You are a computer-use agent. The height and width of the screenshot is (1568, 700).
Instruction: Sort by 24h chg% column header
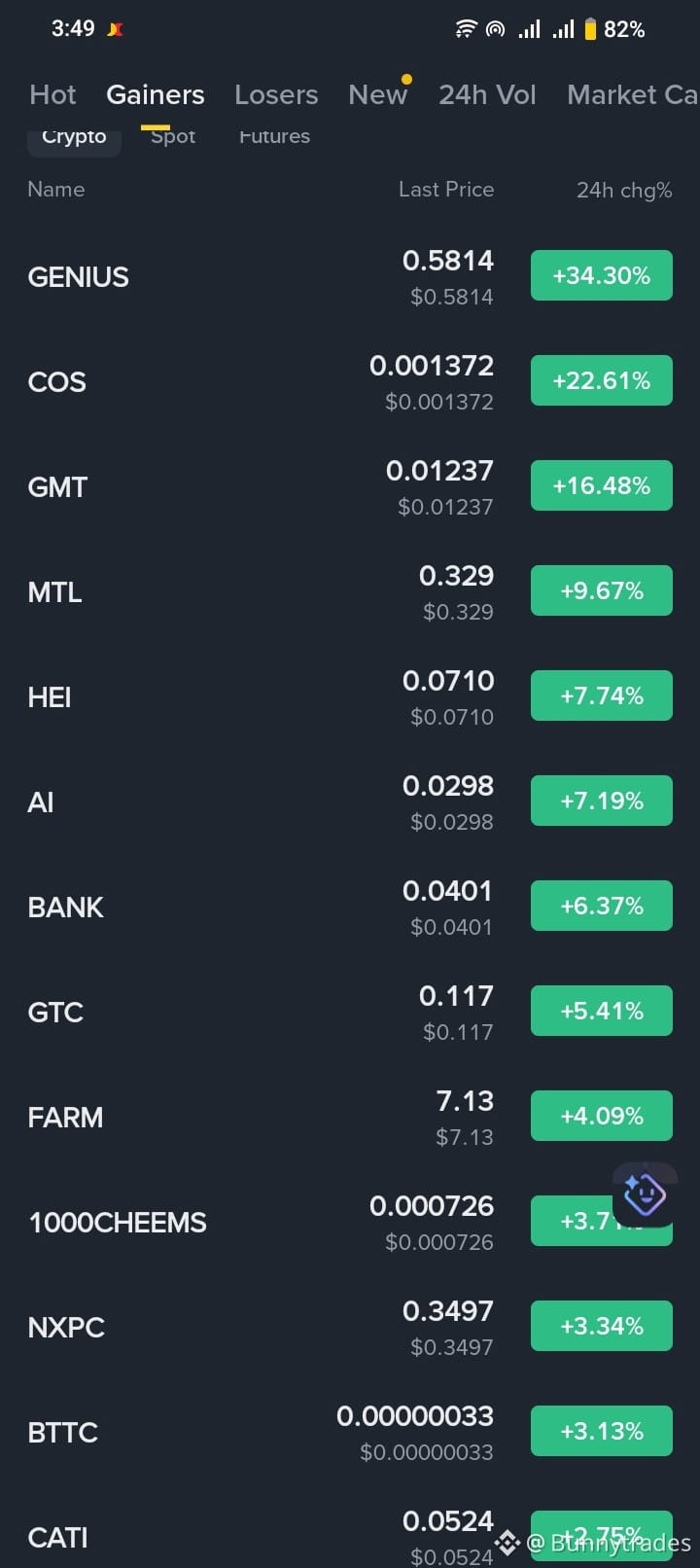coord(624,190)
